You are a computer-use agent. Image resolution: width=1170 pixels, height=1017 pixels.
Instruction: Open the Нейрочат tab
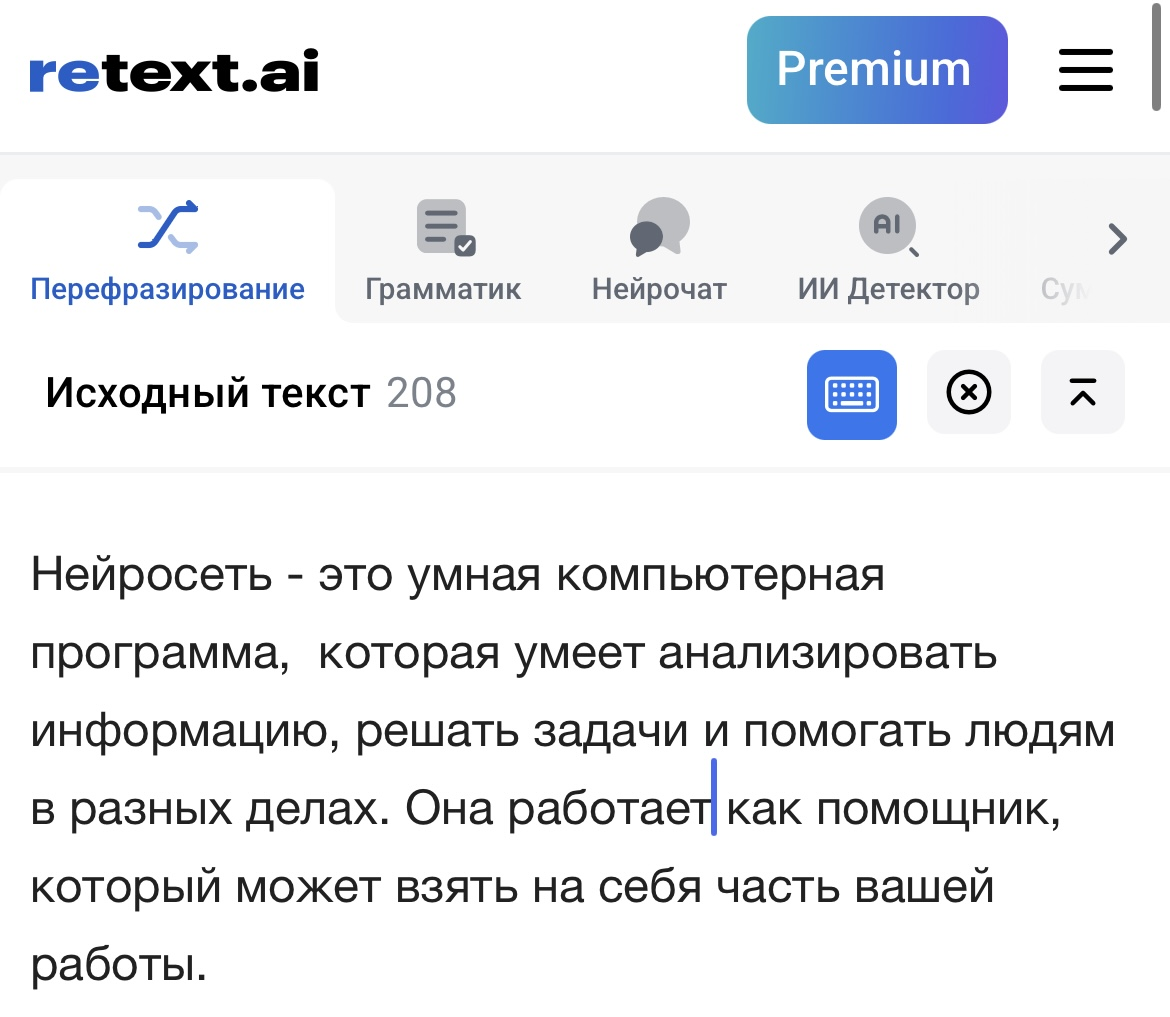click(659, 290)
